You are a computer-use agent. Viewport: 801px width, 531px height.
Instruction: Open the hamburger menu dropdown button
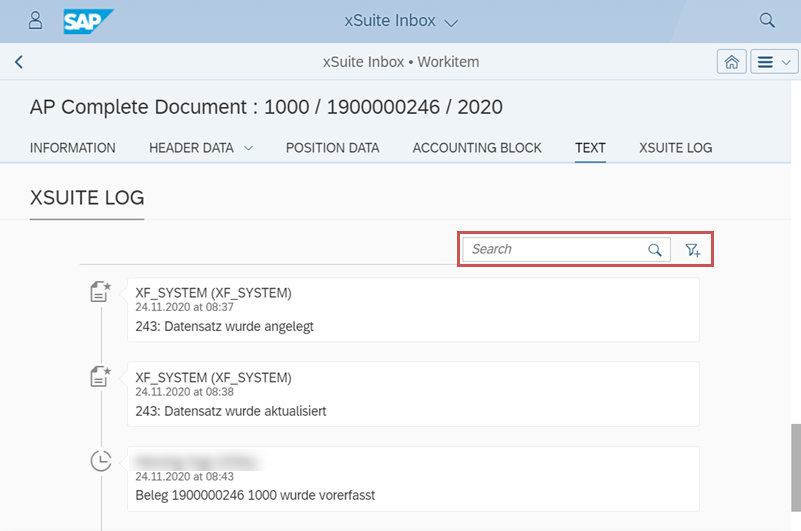[x=774, y=62]
